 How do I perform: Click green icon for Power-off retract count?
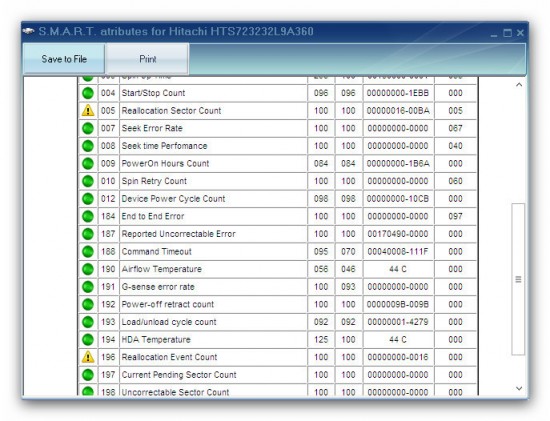tap(88, 304)
